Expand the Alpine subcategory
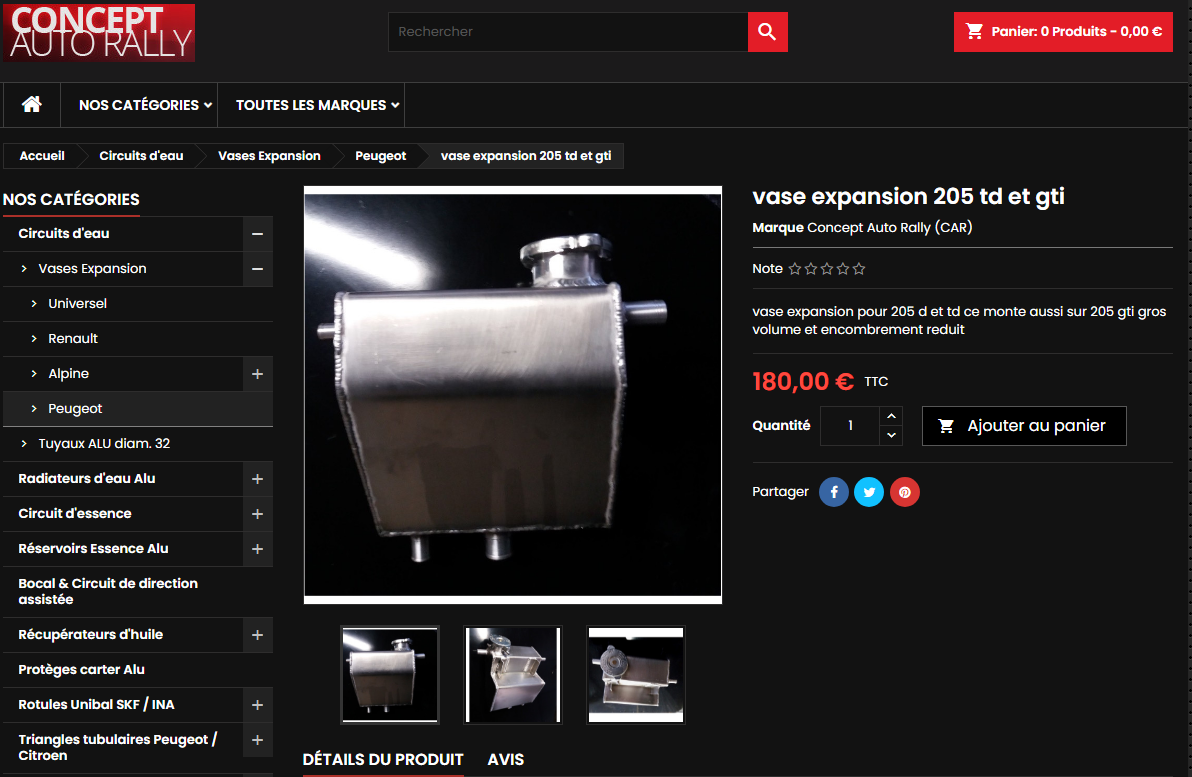 point(257,374)
